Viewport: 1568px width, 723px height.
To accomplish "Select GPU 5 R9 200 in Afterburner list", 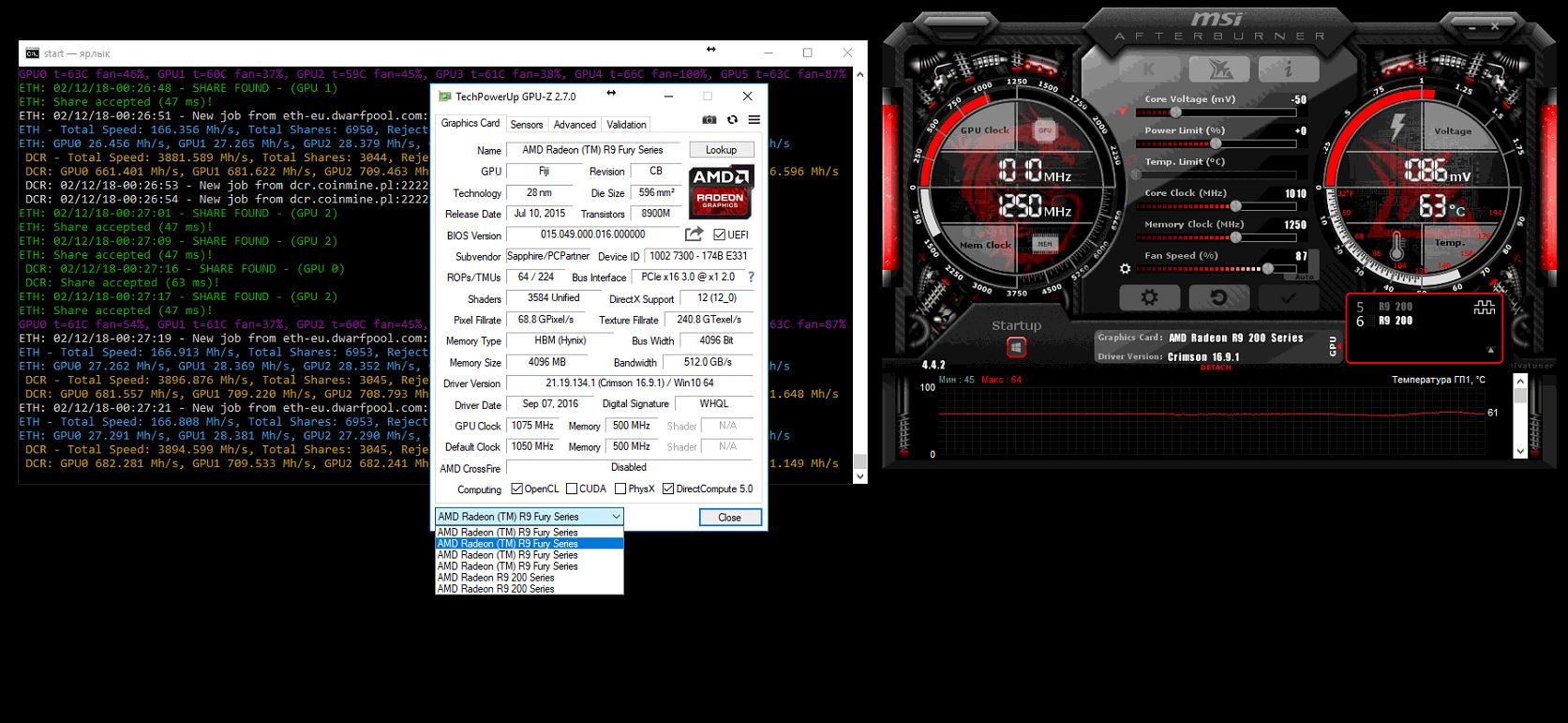I will click(1384, 307).
